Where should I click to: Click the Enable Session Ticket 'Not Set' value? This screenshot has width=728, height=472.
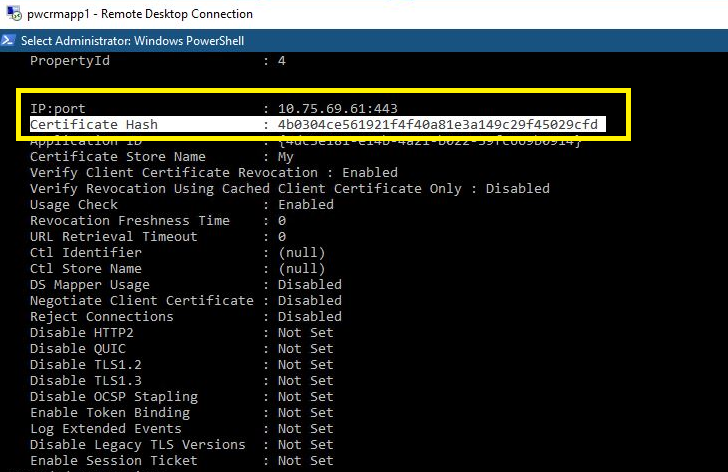(306, 461)
